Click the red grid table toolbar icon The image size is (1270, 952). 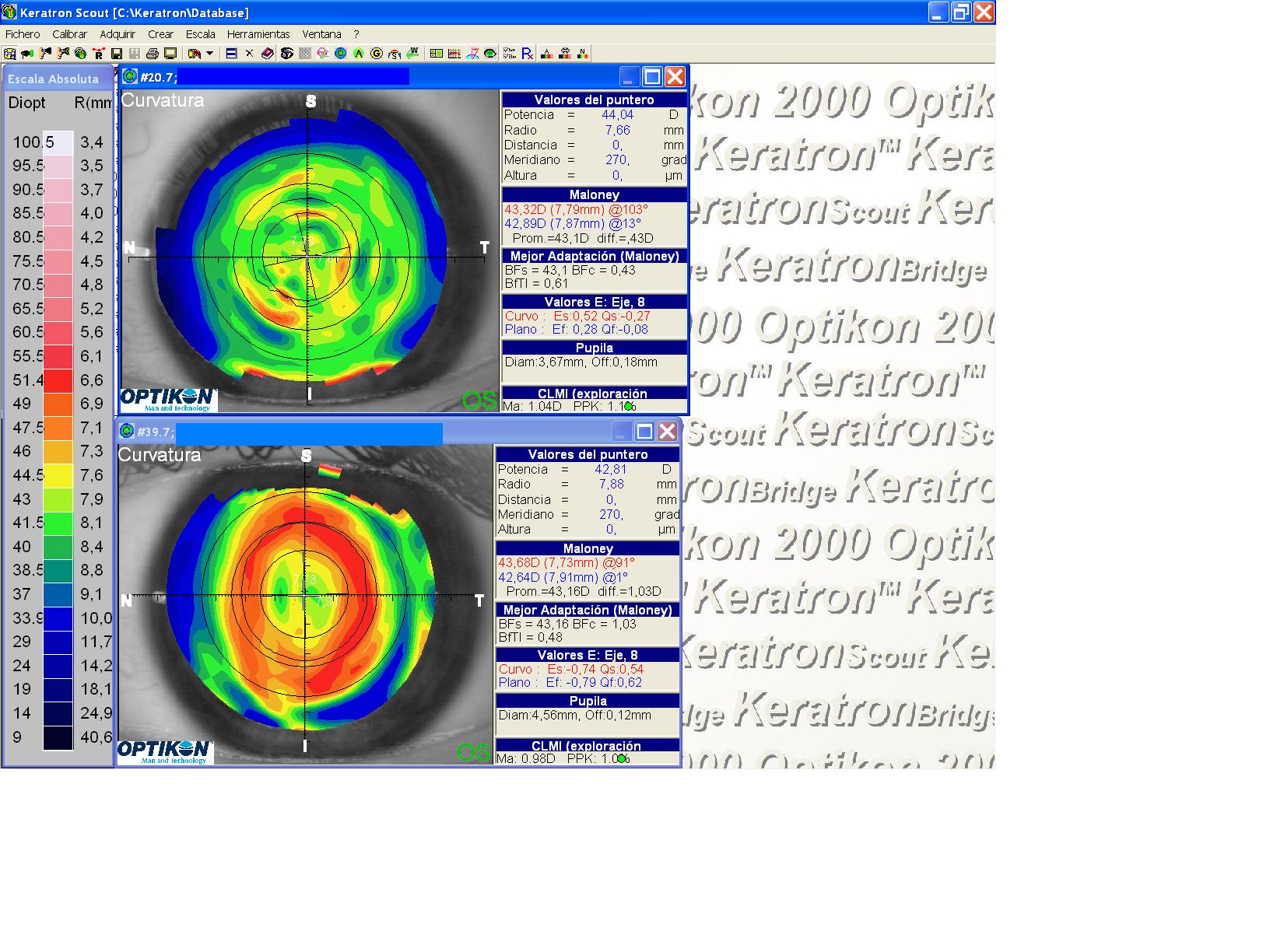454,54
